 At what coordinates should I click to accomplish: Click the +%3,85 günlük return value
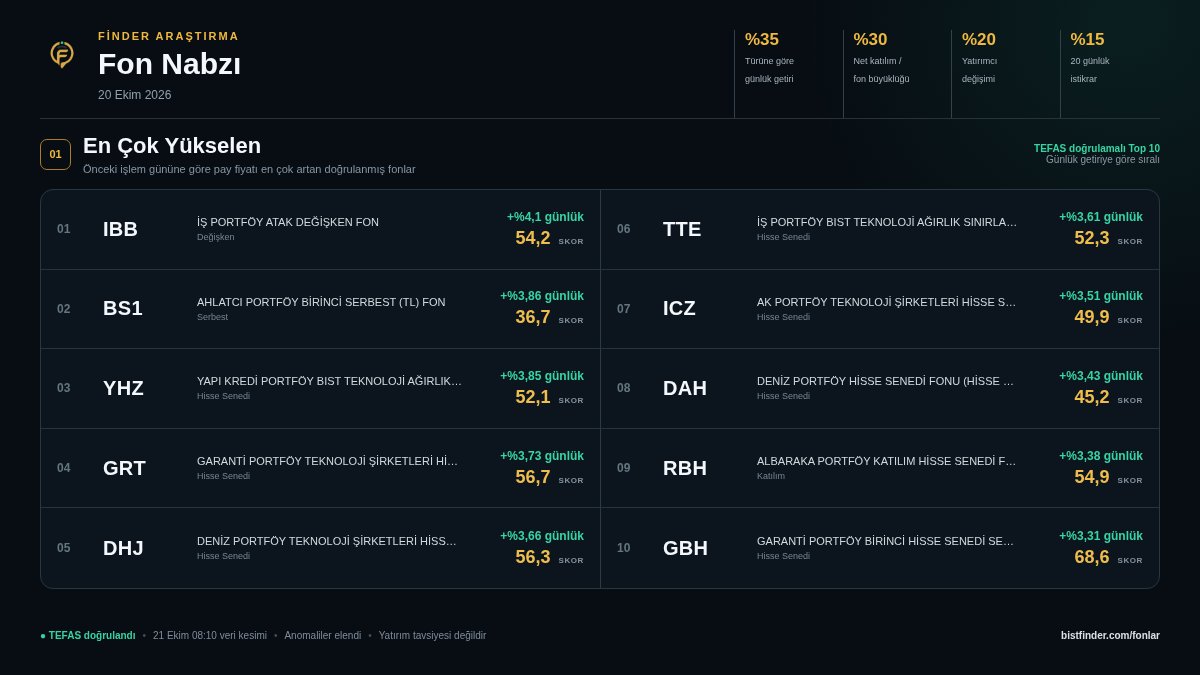point(542,376)
